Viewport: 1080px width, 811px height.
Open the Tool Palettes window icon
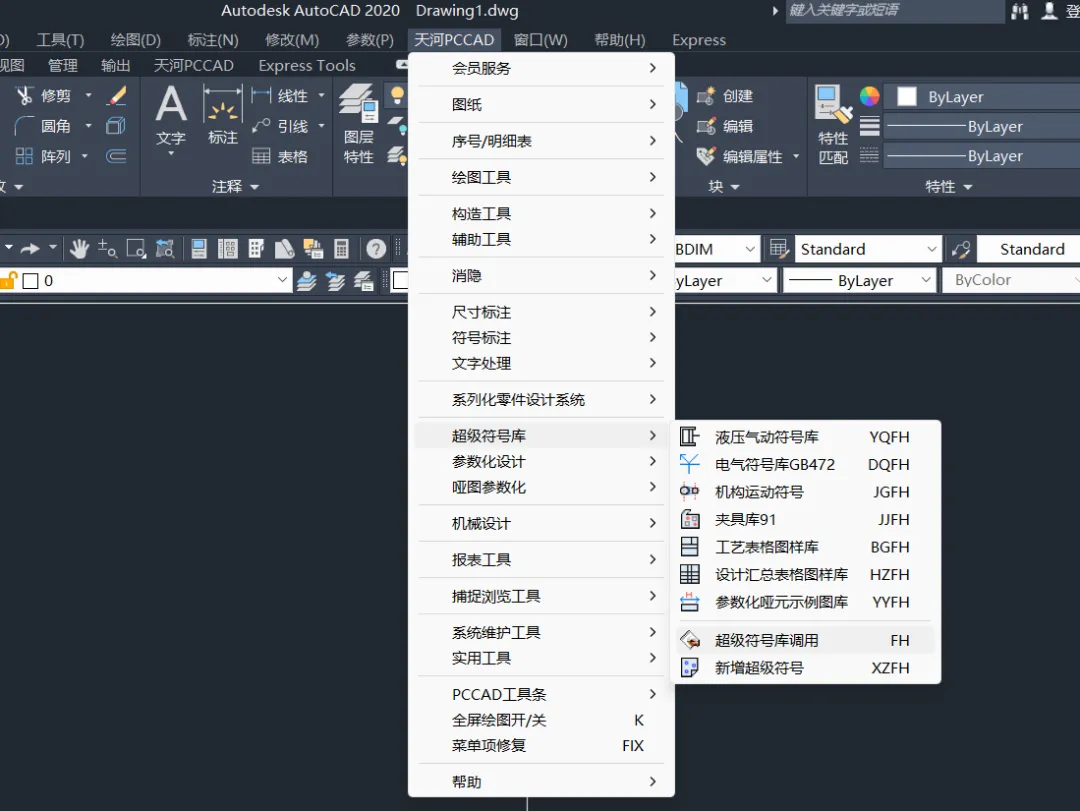(256, 249)
